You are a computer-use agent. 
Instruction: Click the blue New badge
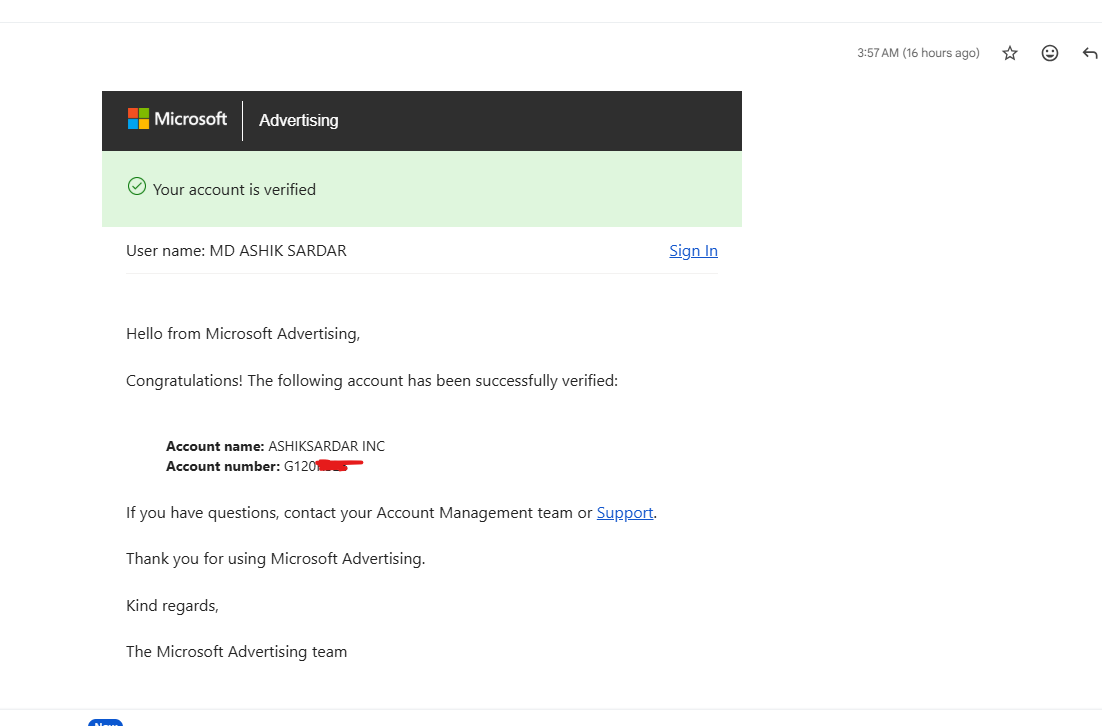tap(106, 722)
